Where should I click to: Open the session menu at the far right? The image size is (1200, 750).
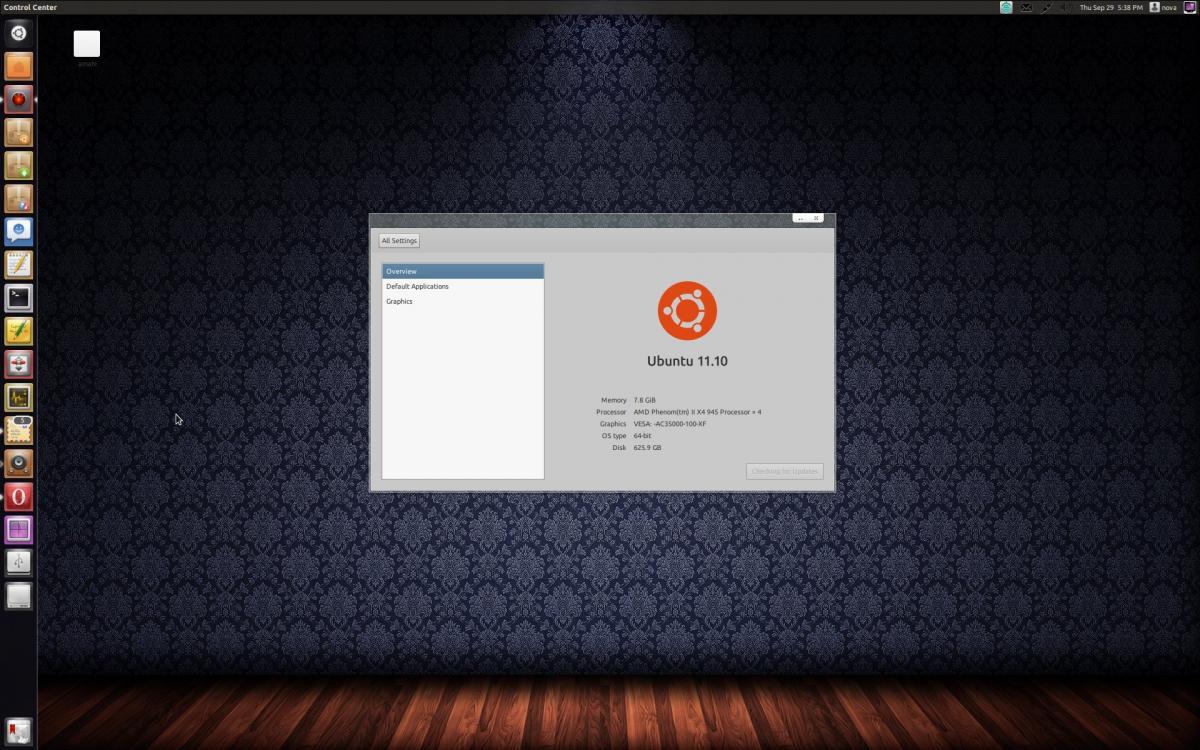1190,7
